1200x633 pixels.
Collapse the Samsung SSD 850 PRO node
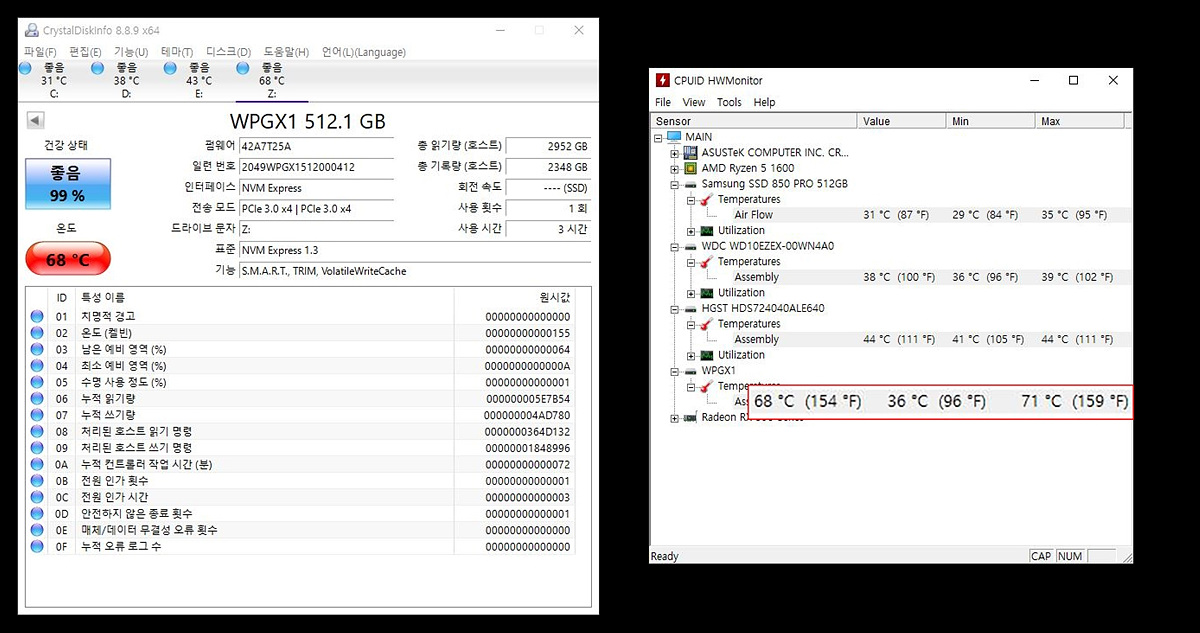pyautogui.click(x=675, y=185)
